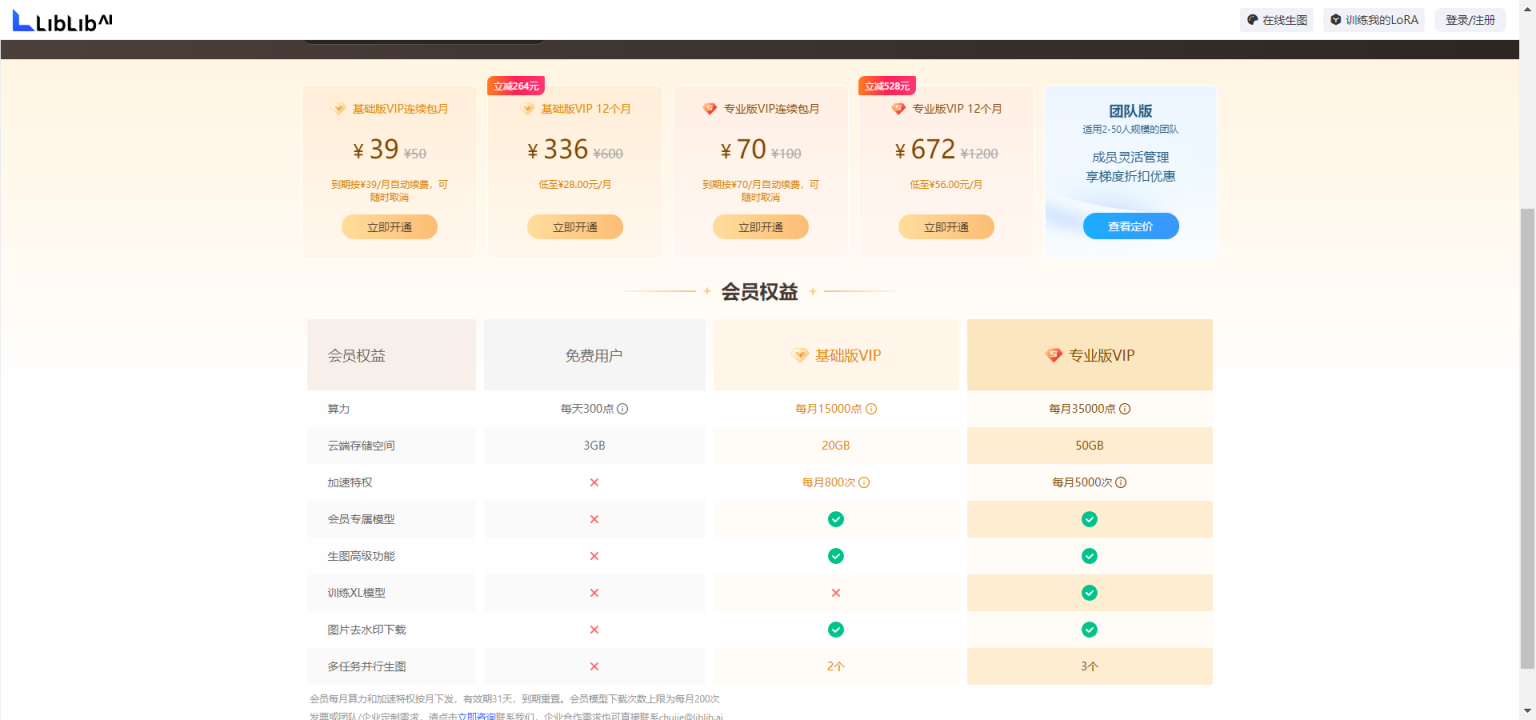Click the info icon beside 每月800次

point(864,483)
